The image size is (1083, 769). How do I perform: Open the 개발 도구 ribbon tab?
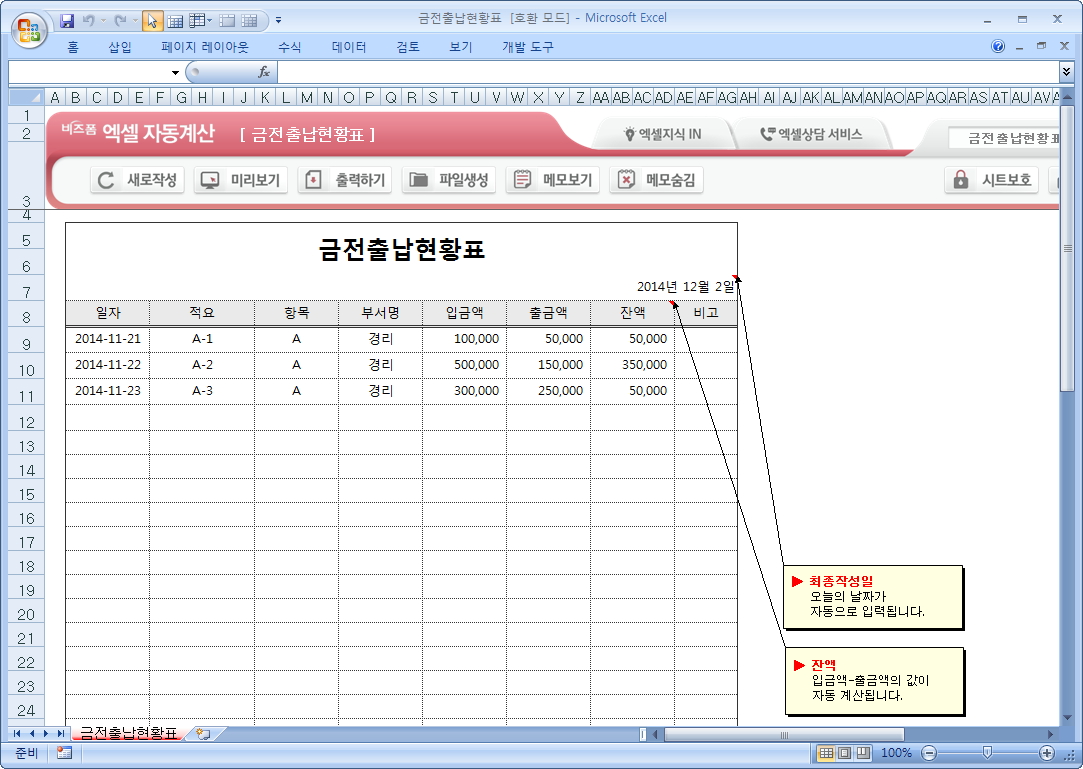(528, 47)
